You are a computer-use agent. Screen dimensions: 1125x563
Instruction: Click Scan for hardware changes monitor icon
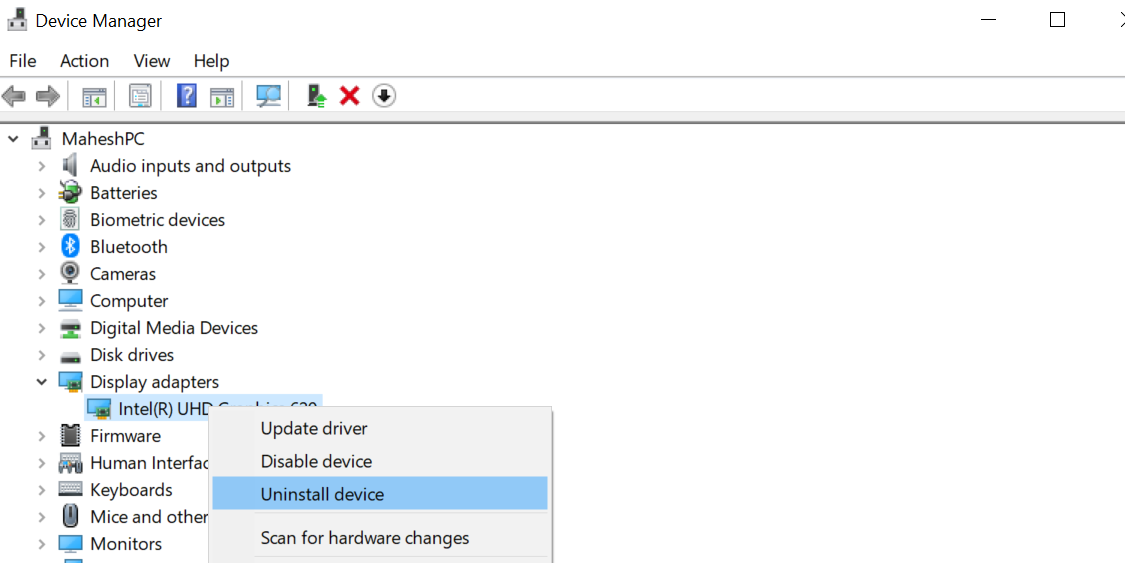(x=268, y=95)
